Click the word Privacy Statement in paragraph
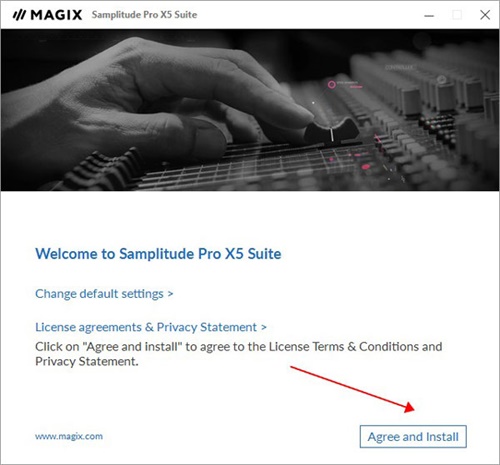500x465 pixels. tap(87, 361)
